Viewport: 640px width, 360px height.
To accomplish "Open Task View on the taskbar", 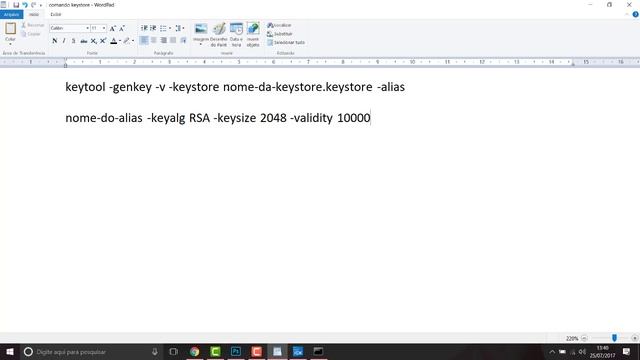I will (x=173, y=351).
